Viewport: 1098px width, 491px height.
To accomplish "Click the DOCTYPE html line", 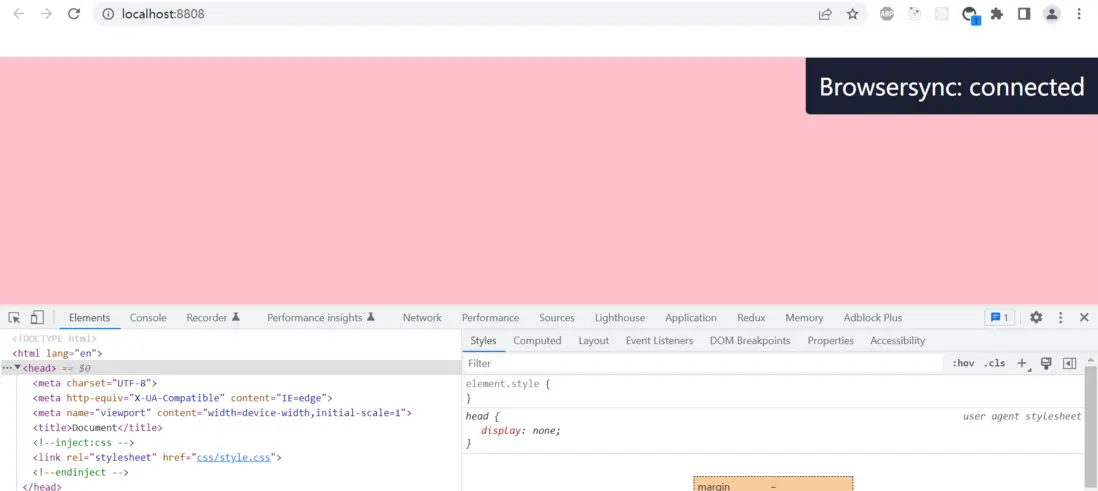I will click(54, 338).
